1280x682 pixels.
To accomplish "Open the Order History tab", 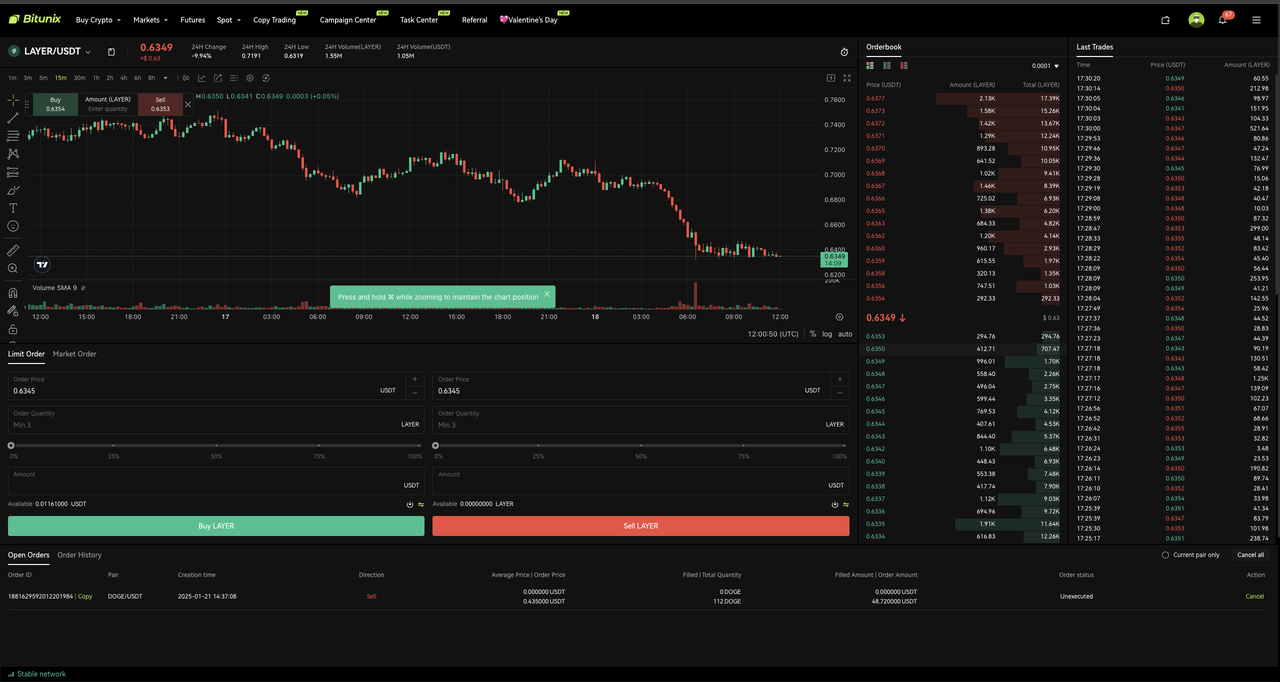I will point(79,555).
